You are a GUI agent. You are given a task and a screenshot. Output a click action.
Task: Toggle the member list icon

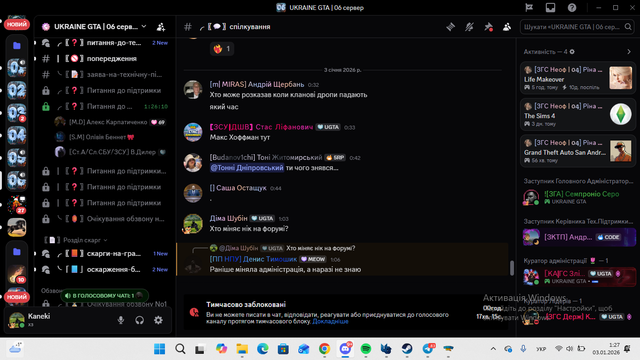point(507,27)
